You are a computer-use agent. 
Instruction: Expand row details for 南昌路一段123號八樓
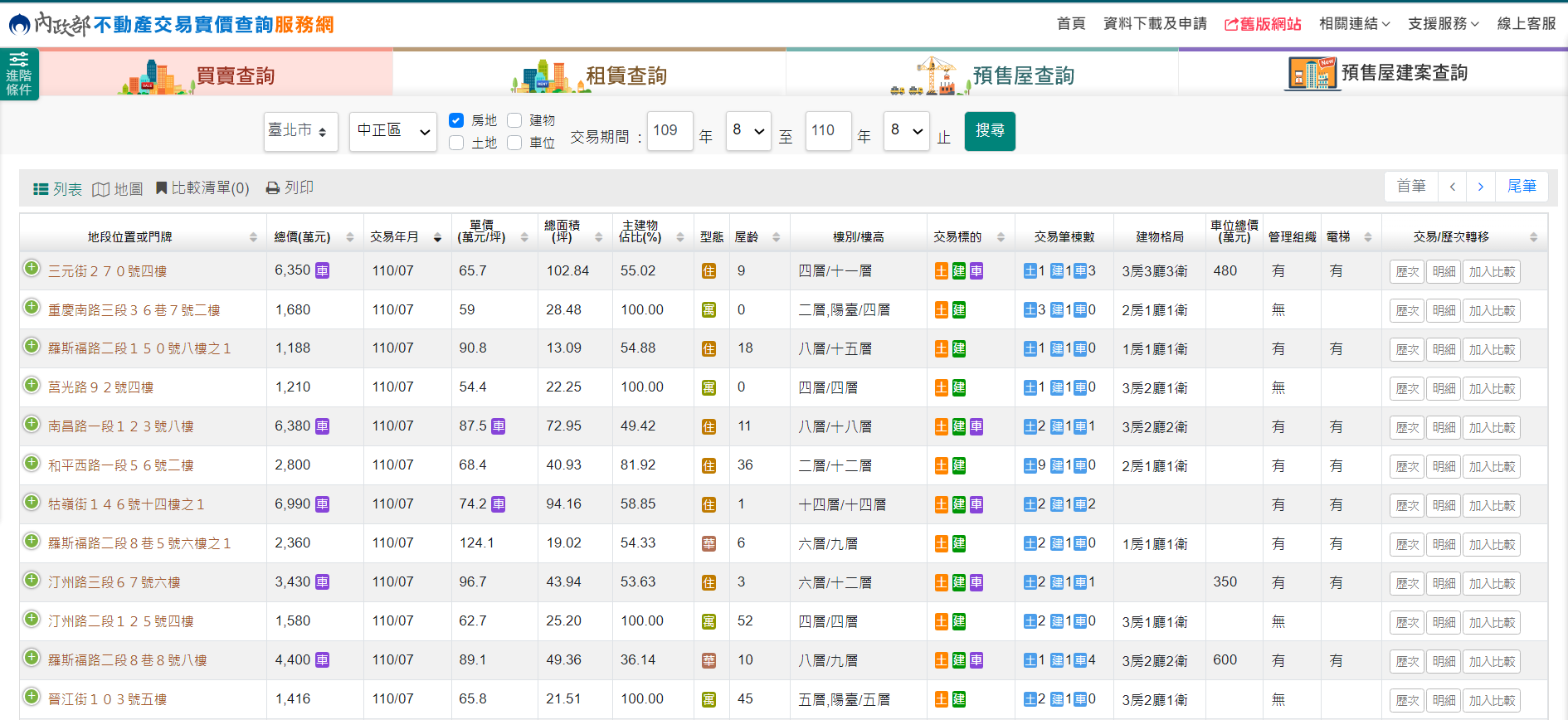pyautogui.click(x=32, y=424)
